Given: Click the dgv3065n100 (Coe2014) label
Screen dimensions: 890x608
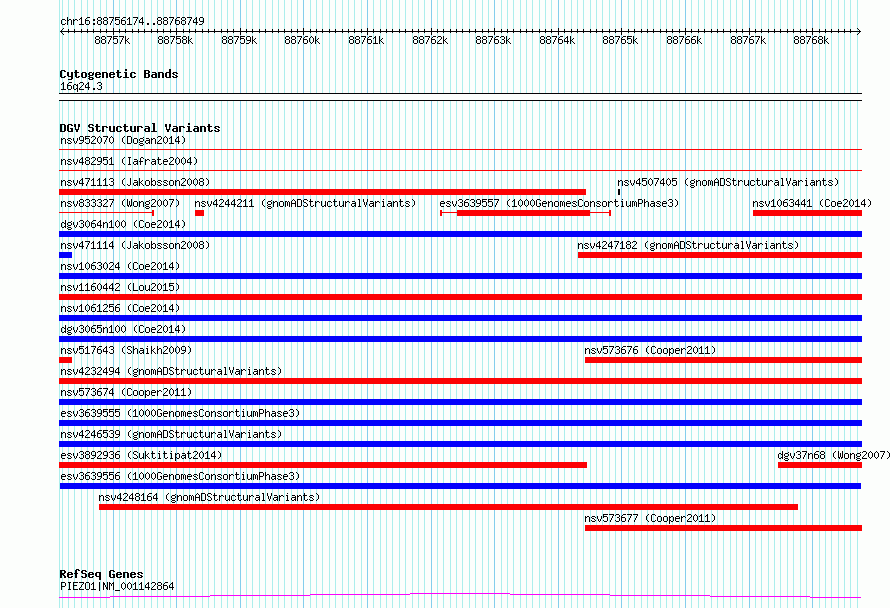Looking at the screenshot, I should (123, 329).
